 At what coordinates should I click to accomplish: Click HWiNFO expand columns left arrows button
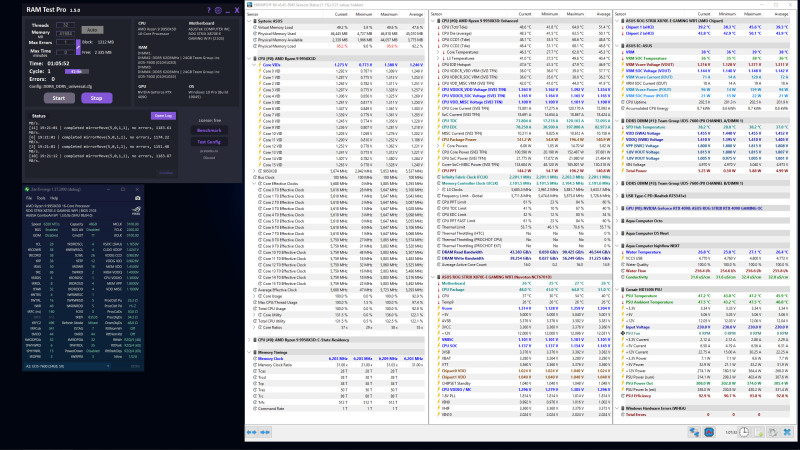tap(252, 432)
